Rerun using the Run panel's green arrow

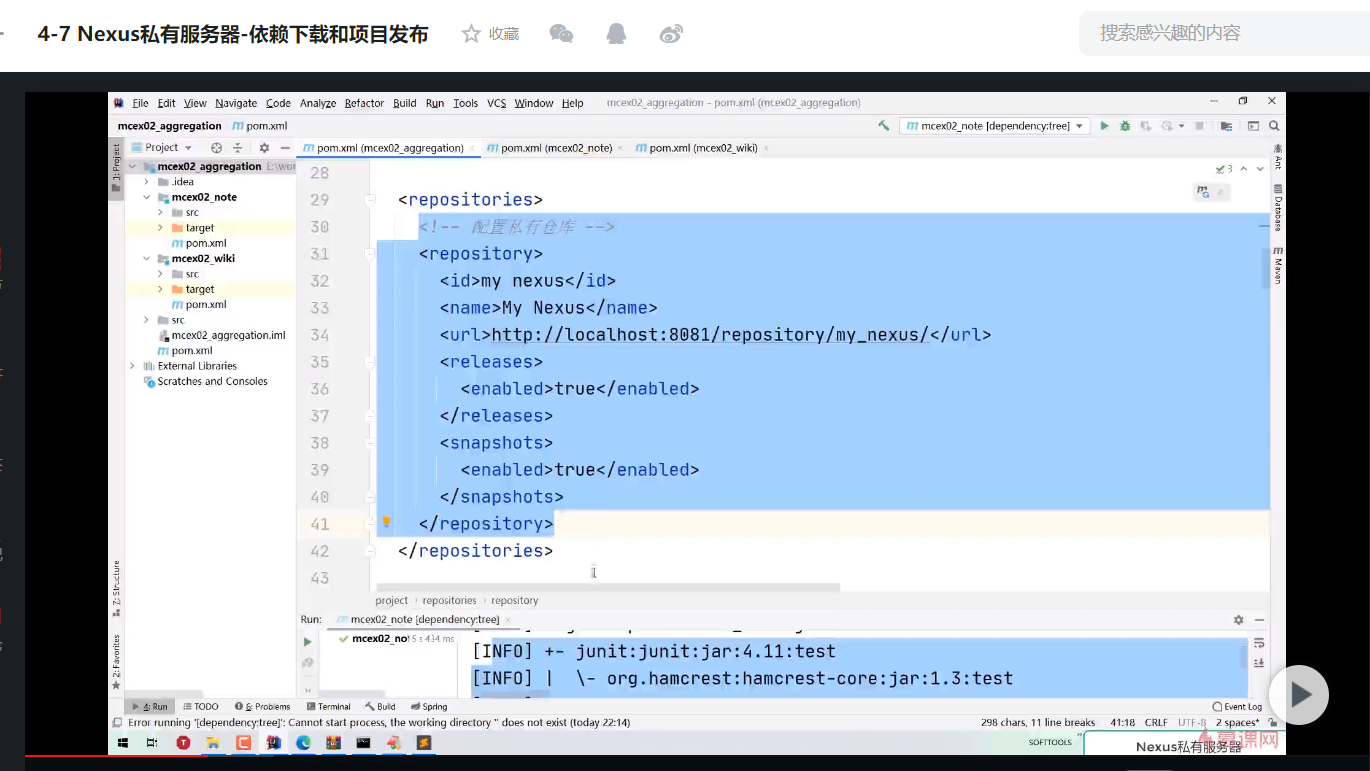[x=308, y=641]
